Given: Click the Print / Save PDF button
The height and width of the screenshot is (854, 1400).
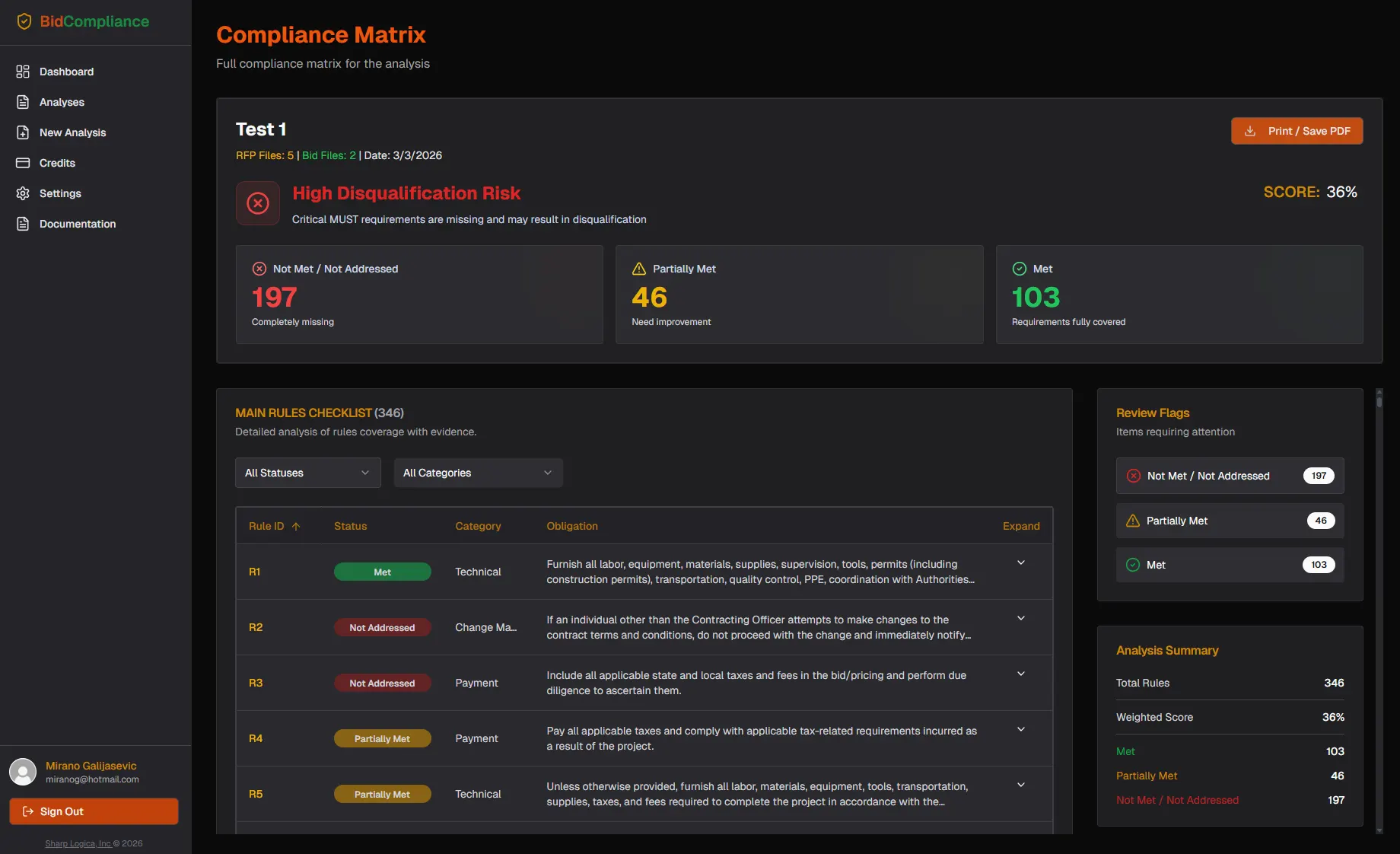Looking at the screenshot, I should tap(1297, 131).
